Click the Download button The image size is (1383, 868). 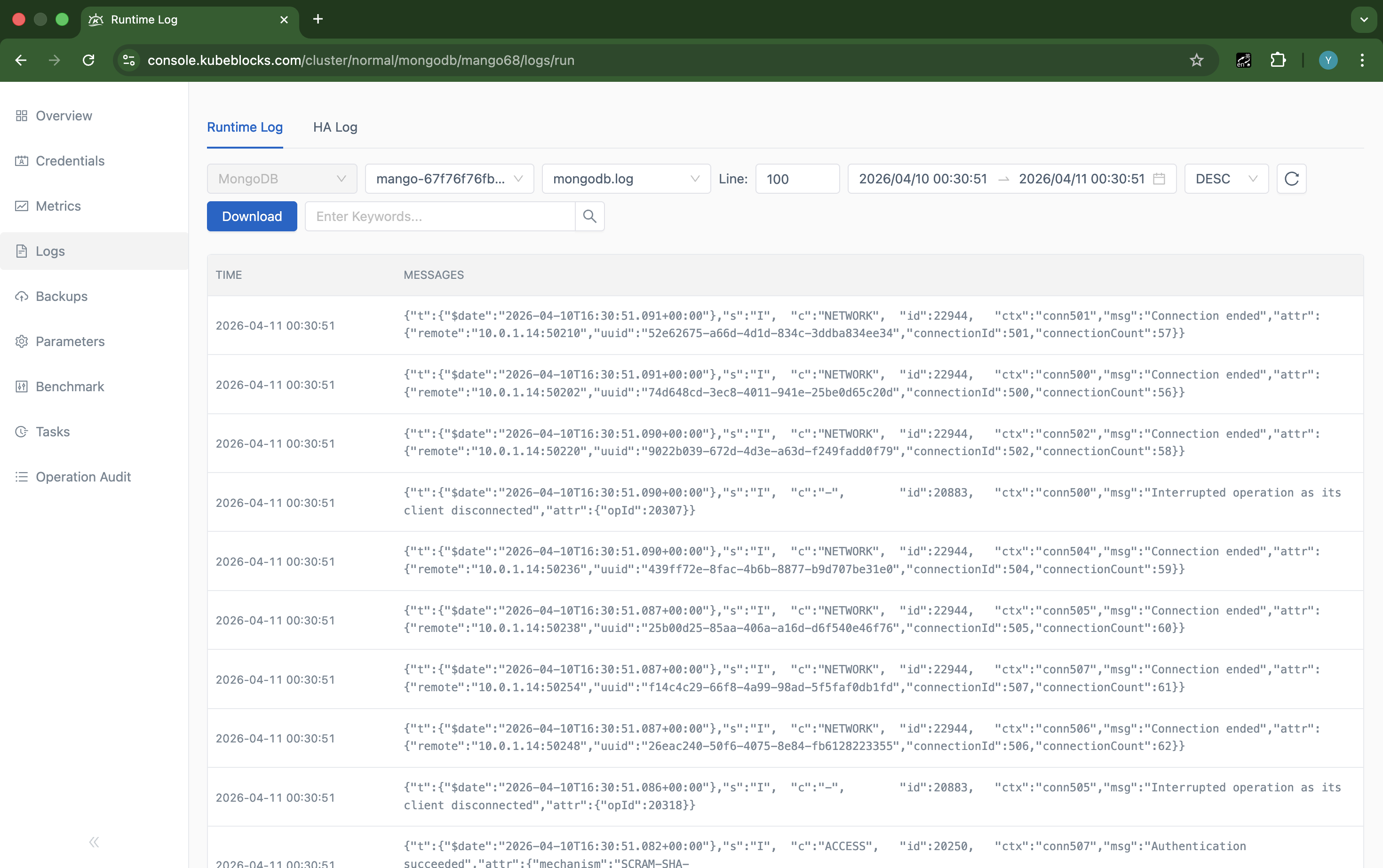pos(252,216)
